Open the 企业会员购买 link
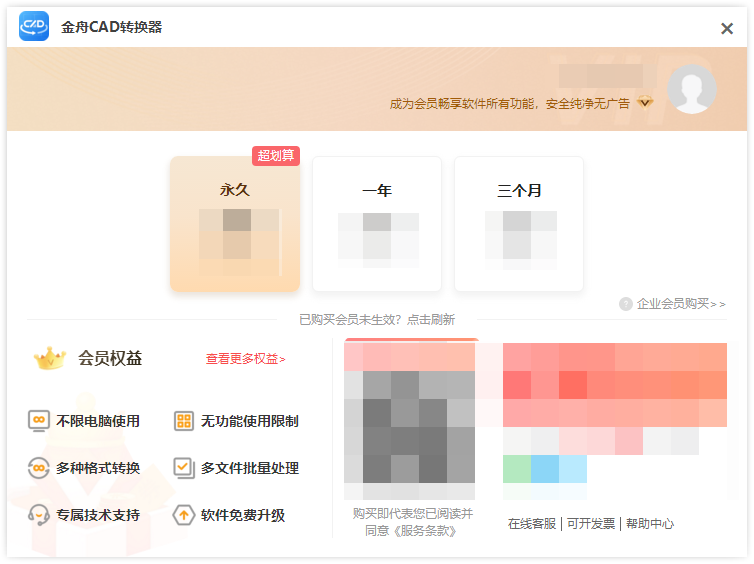Image resolution: width=754 pixels, height=564 pixels. pos(681,304)
